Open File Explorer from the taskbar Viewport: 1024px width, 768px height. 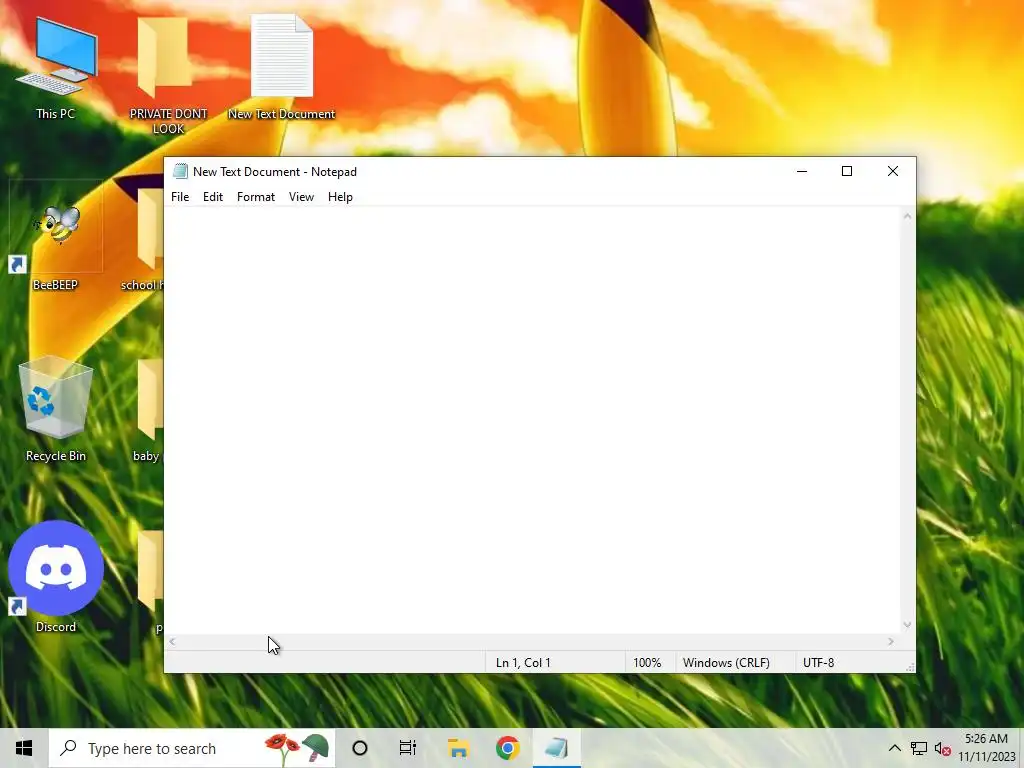(x=458, y=748)
